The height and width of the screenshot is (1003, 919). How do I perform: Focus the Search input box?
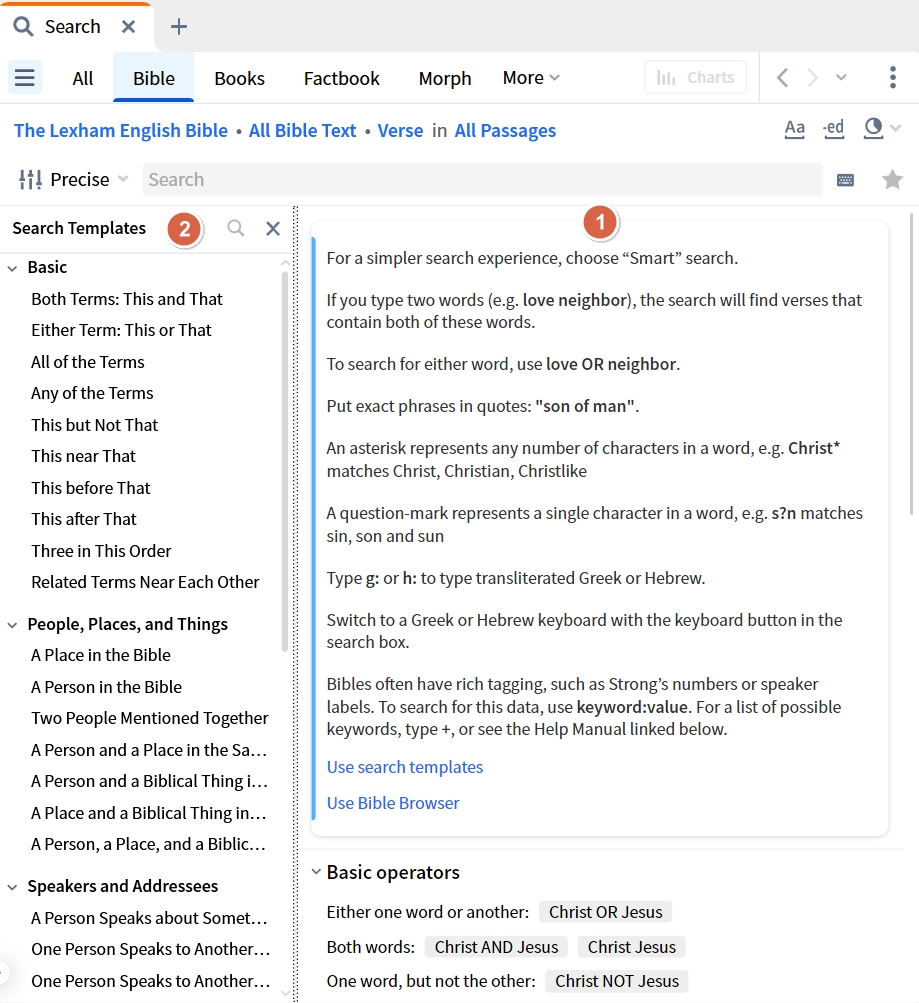[x=482, y=180]
